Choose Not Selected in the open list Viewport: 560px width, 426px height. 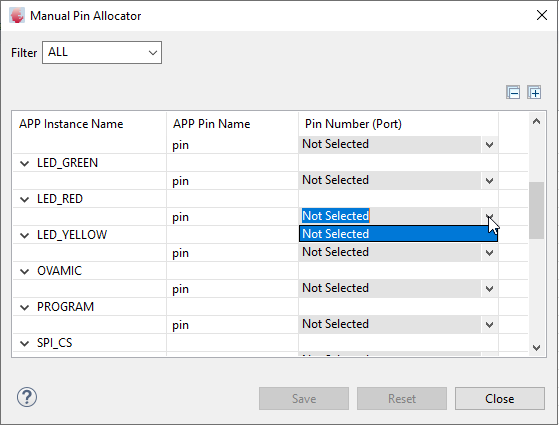tap(398, 234)
